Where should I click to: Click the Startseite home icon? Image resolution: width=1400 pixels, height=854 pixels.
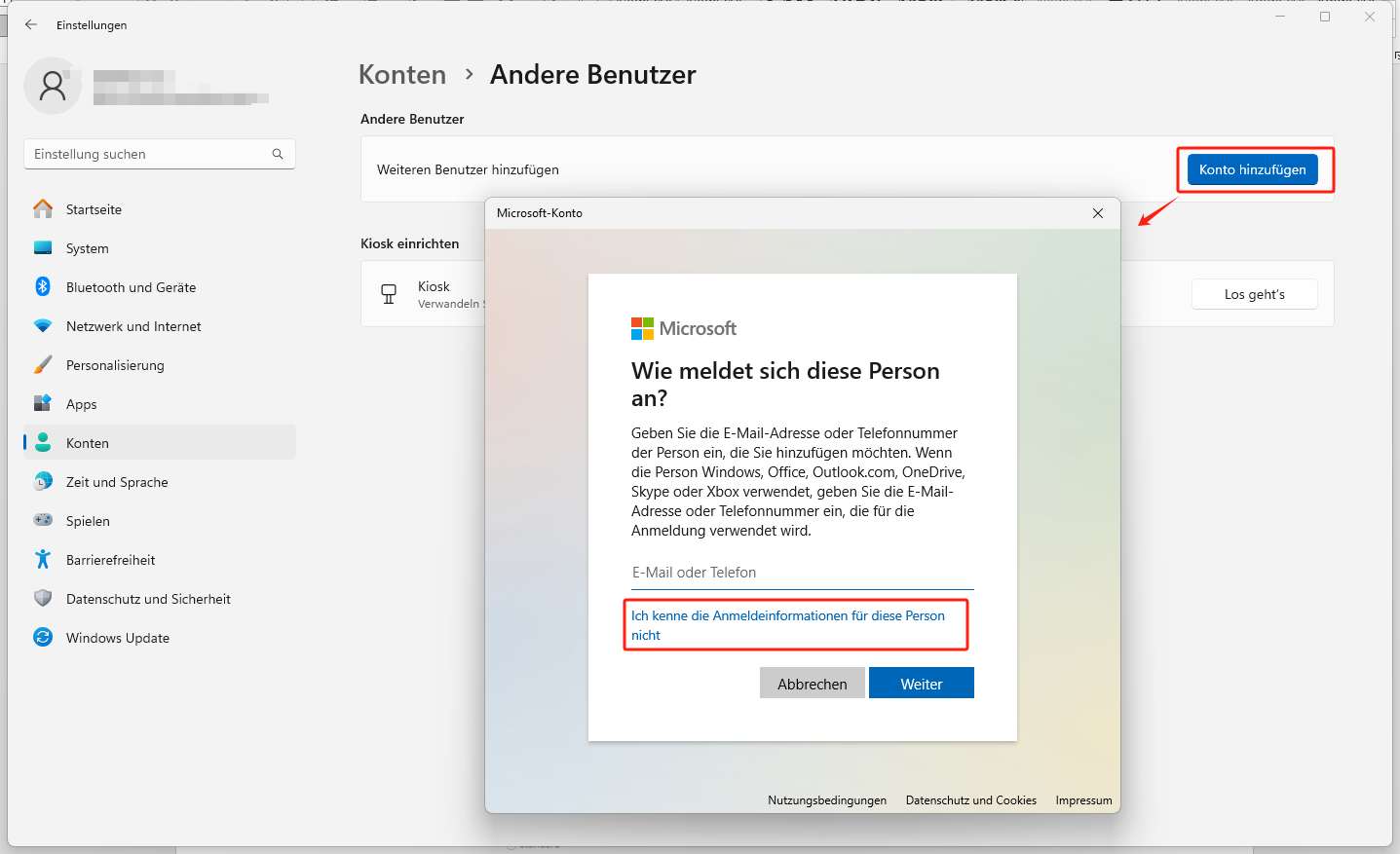pos(43,209)
